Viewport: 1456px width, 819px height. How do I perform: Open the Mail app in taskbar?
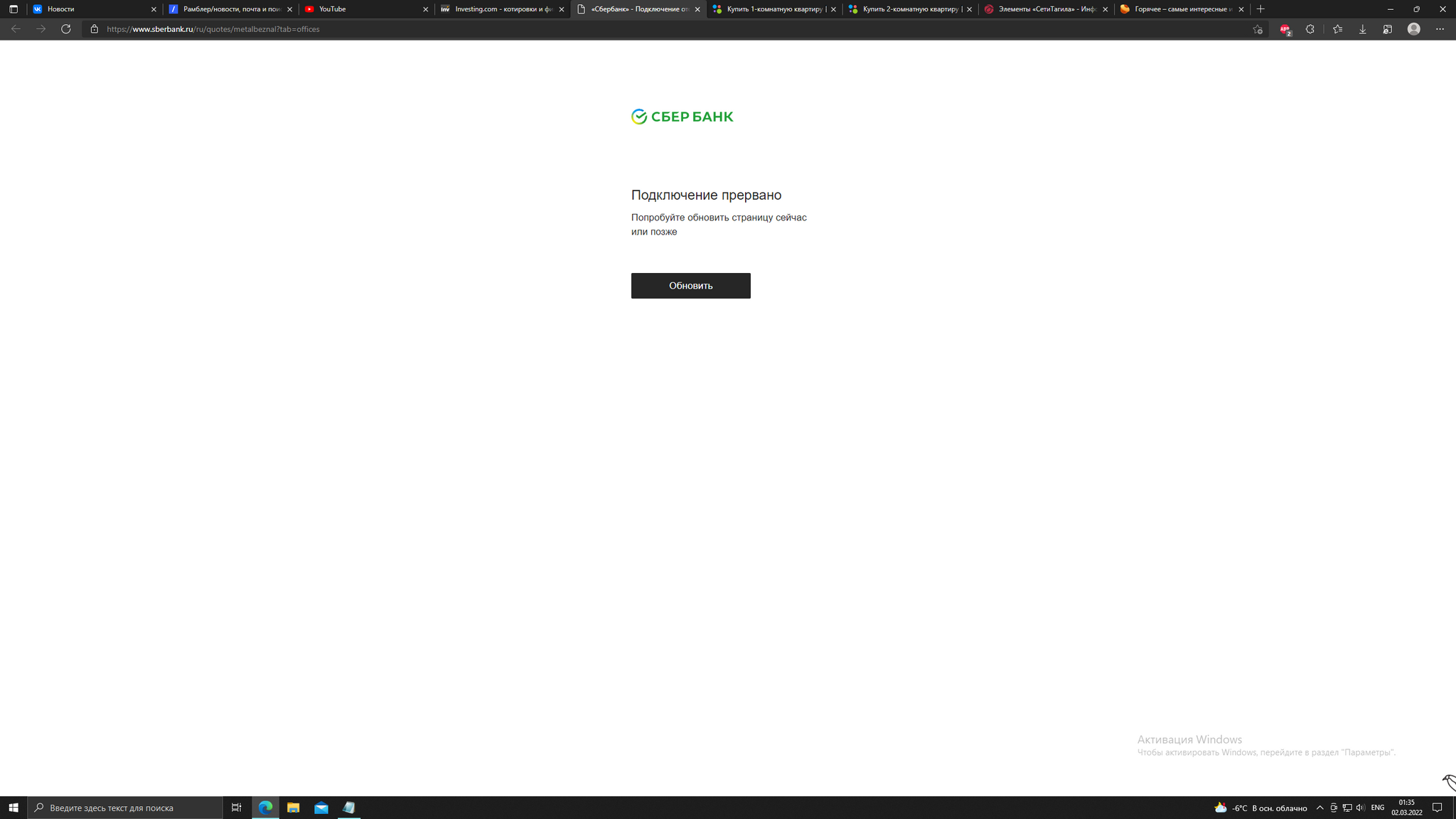(321, 808)
